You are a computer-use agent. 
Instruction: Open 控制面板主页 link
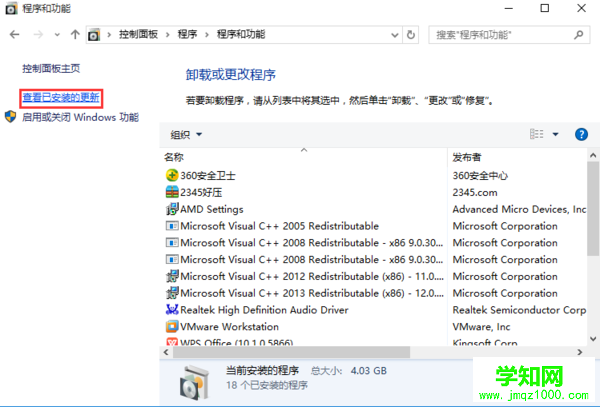tap(51, 68)
